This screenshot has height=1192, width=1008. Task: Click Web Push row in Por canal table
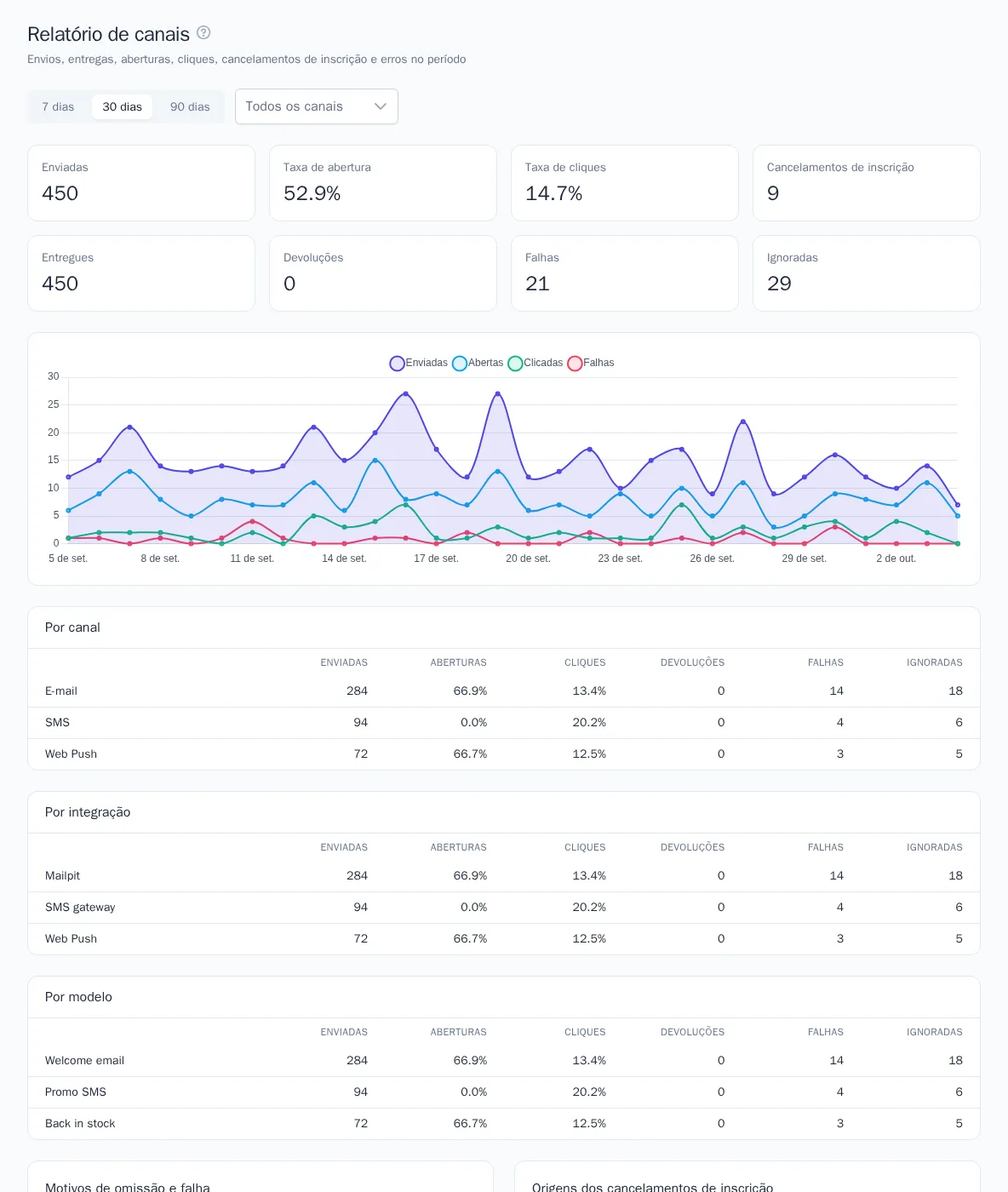click(x=504, y=754)
